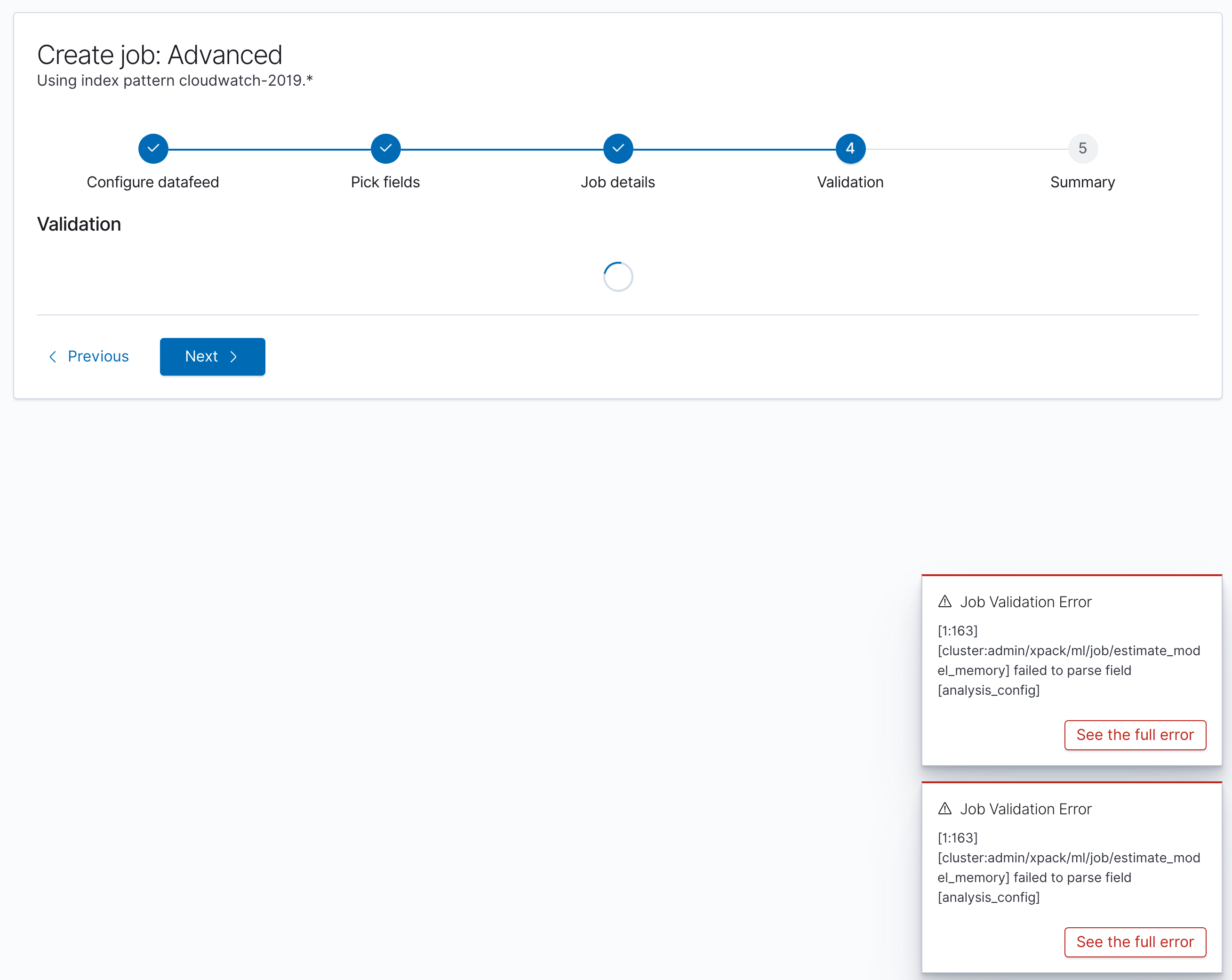Open the full error for the first validation failure
The width and height of the screenshot is (1232, 980).
(1135, 735)
